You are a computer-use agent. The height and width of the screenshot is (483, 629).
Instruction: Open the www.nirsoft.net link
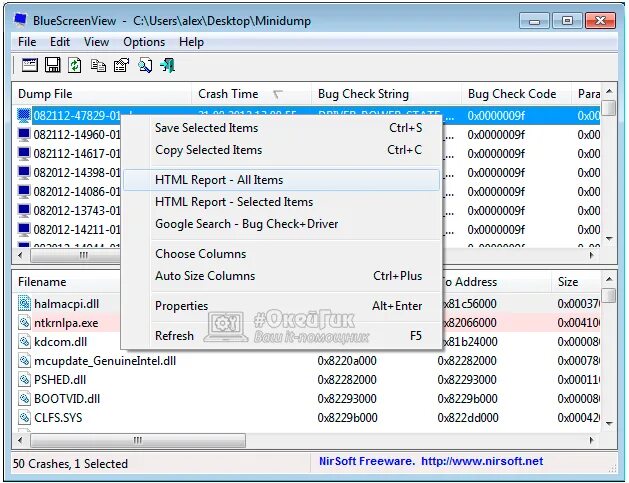click(482, 461)
